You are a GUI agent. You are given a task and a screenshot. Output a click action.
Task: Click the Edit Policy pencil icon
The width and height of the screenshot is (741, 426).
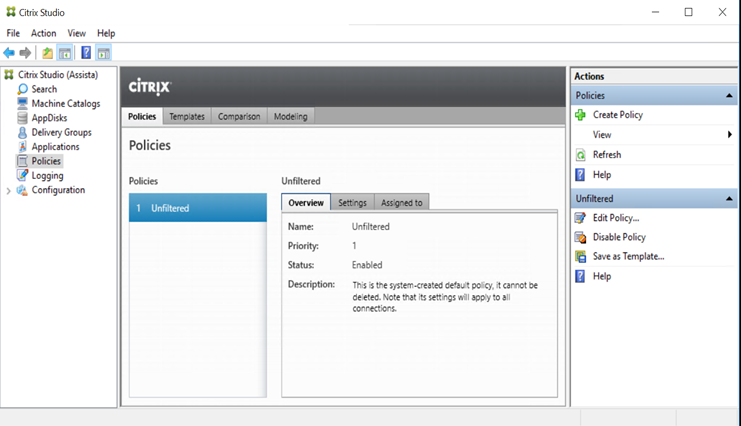580,218
